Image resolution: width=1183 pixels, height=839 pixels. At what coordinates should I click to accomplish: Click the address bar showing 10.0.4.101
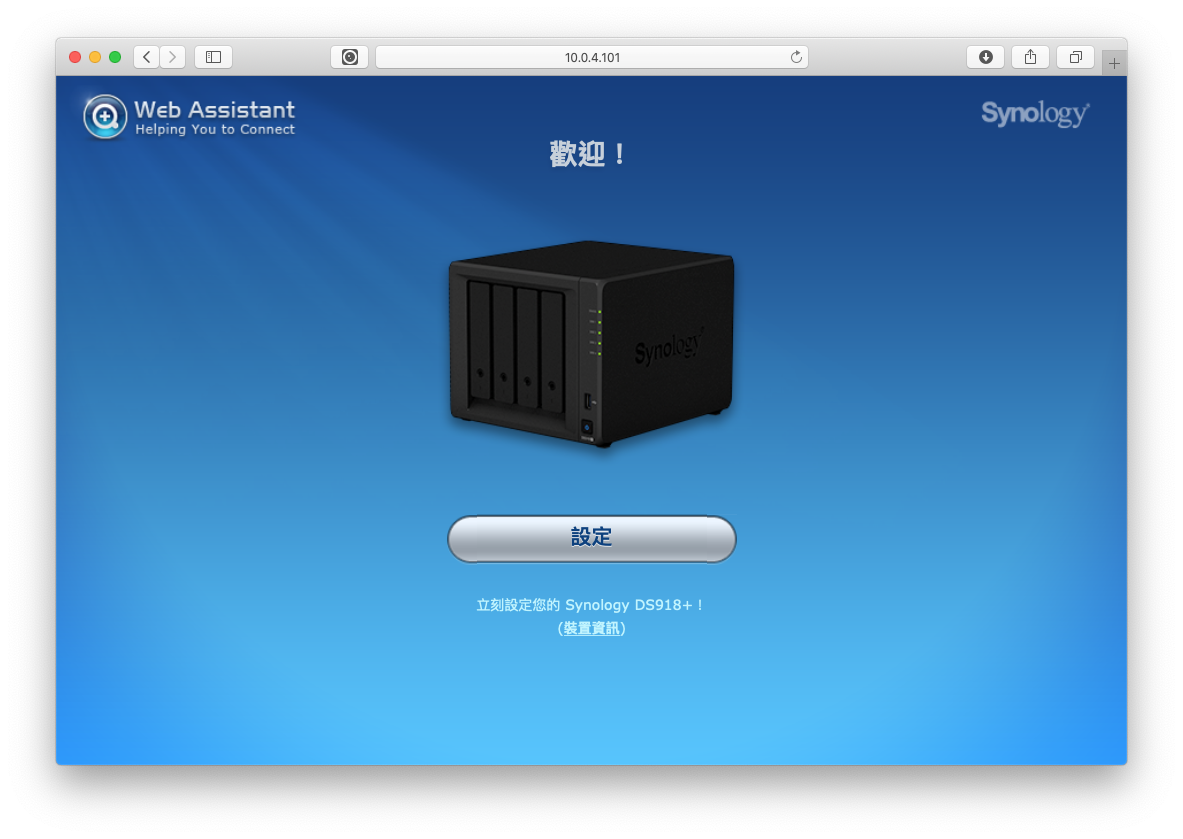(592, 57)
